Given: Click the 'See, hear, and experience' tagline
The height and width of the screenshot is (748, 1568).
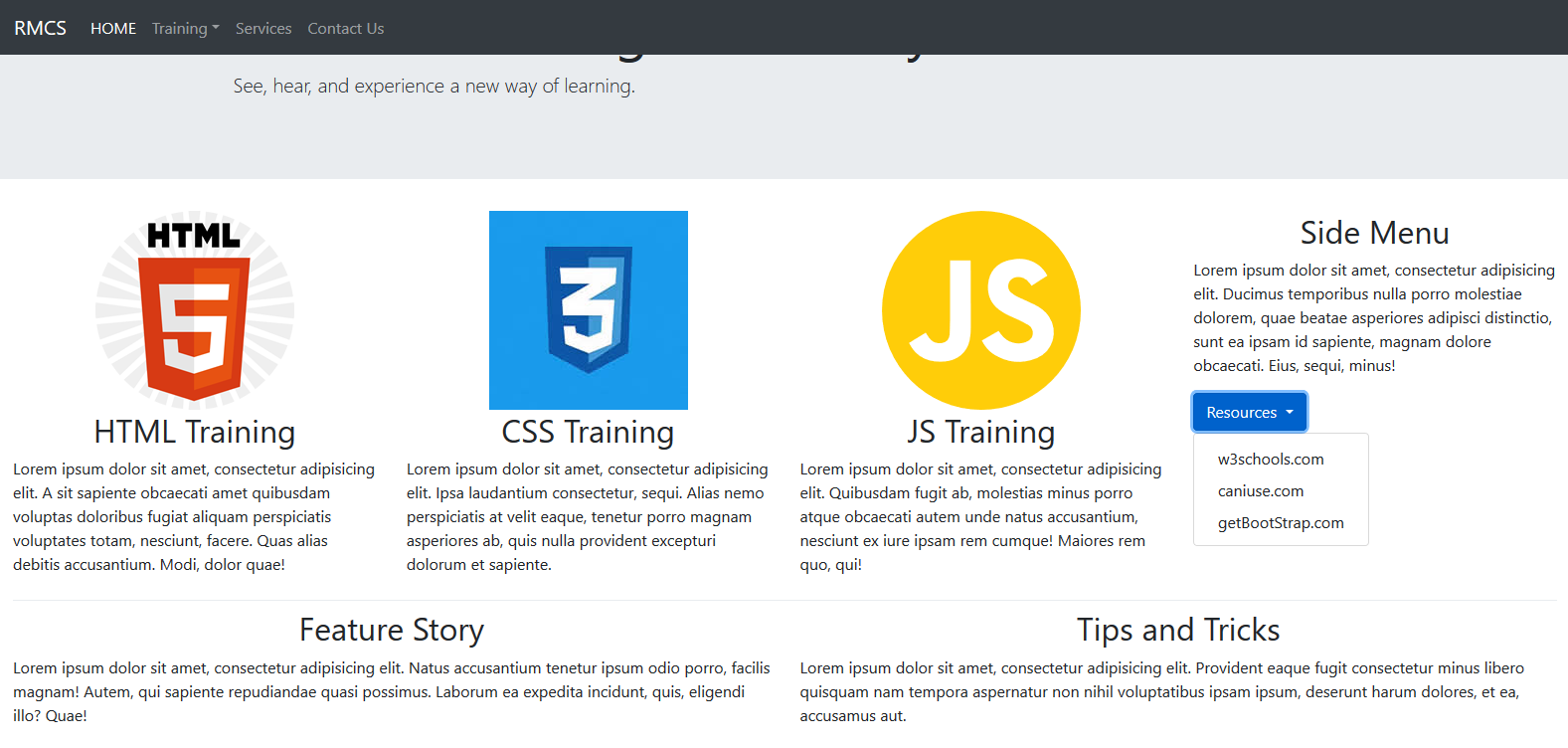Looking at the screenshot, I should pos(435,87).
